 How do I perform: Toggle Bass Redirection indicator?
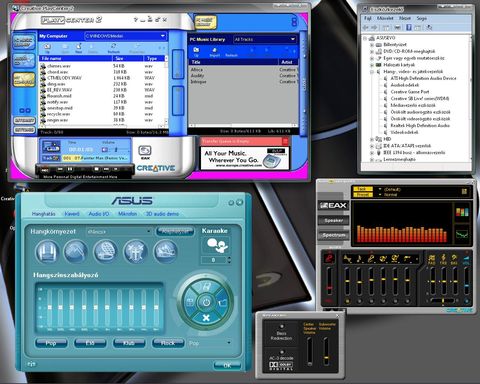282,327
